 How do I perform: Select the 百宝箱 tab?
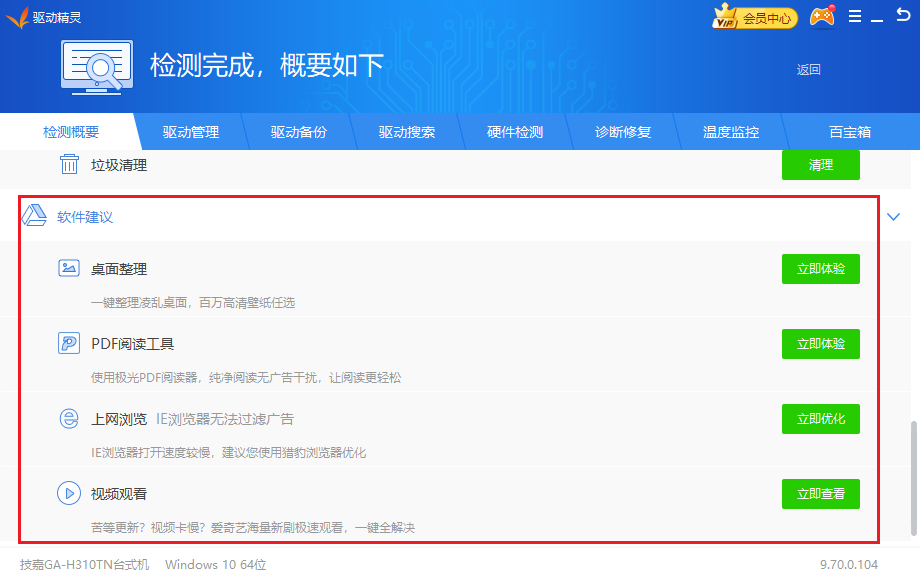(850, 132)
